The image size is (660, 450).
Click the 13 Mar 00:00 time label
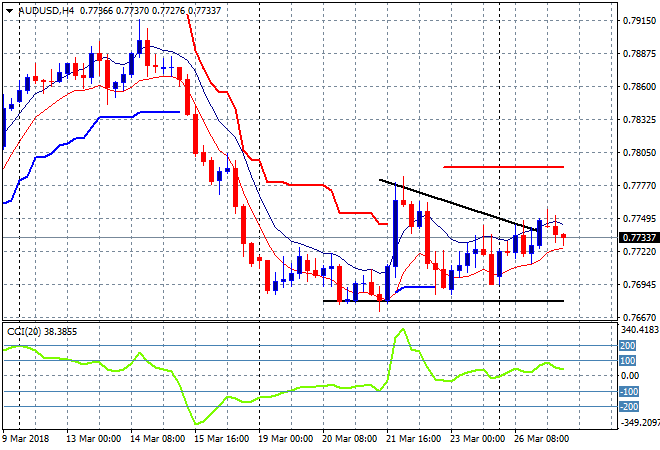pyautogui.click(x=93, y=439)
